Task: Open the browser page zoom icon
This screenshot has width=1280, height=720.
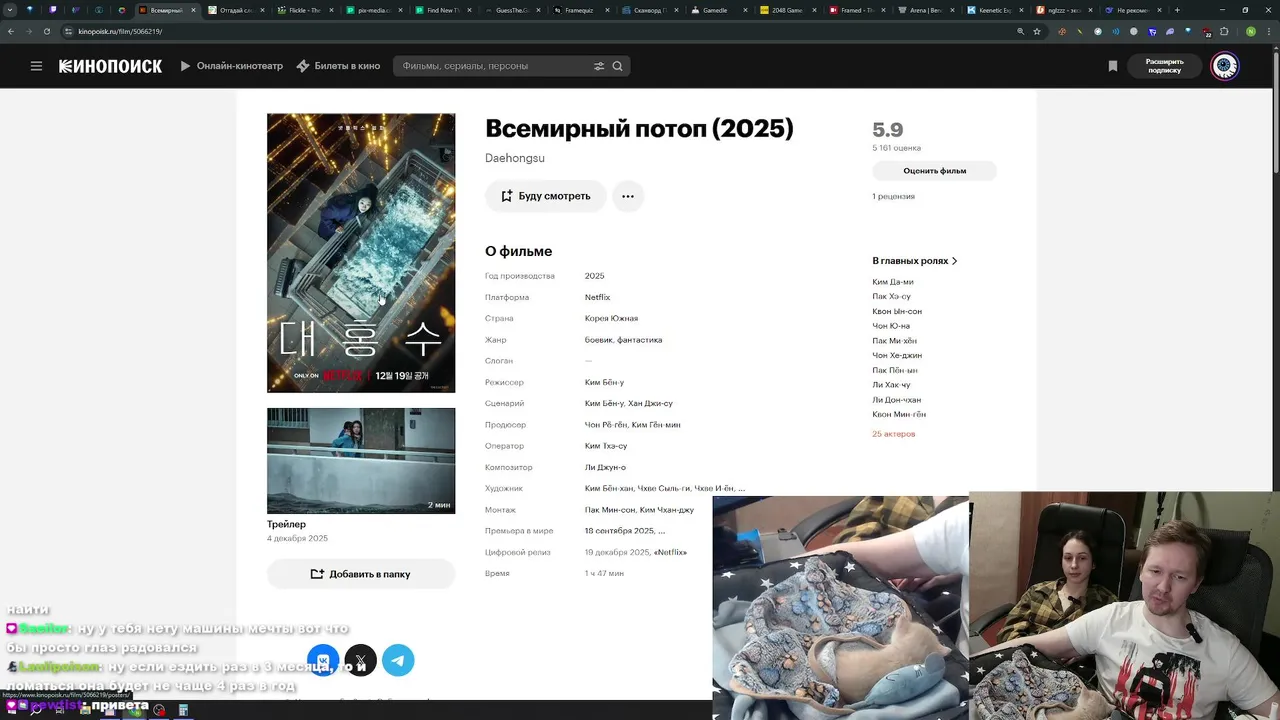Action: [x=1020, y=31]
